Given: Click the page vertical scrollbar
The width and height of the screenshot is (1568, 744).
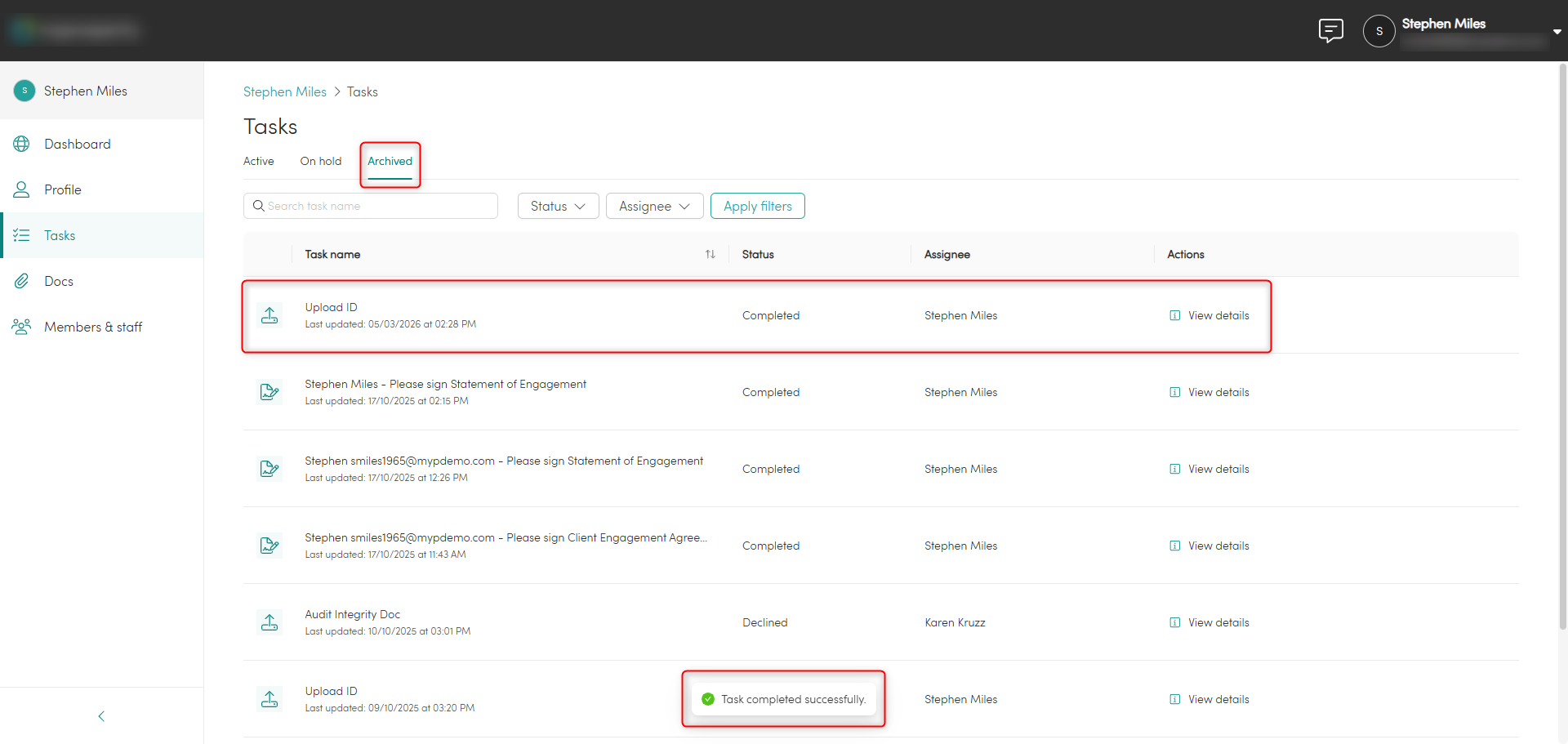Looking at the screenshot, I should (1563, 347).
